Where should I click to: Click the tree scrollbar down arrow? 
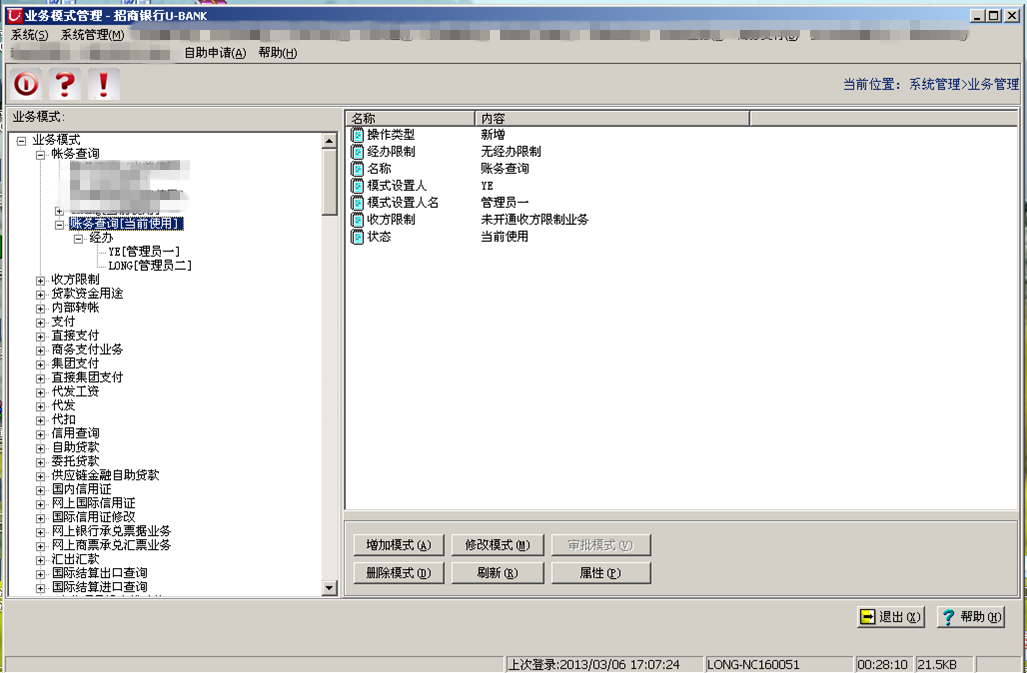[329, 588]
